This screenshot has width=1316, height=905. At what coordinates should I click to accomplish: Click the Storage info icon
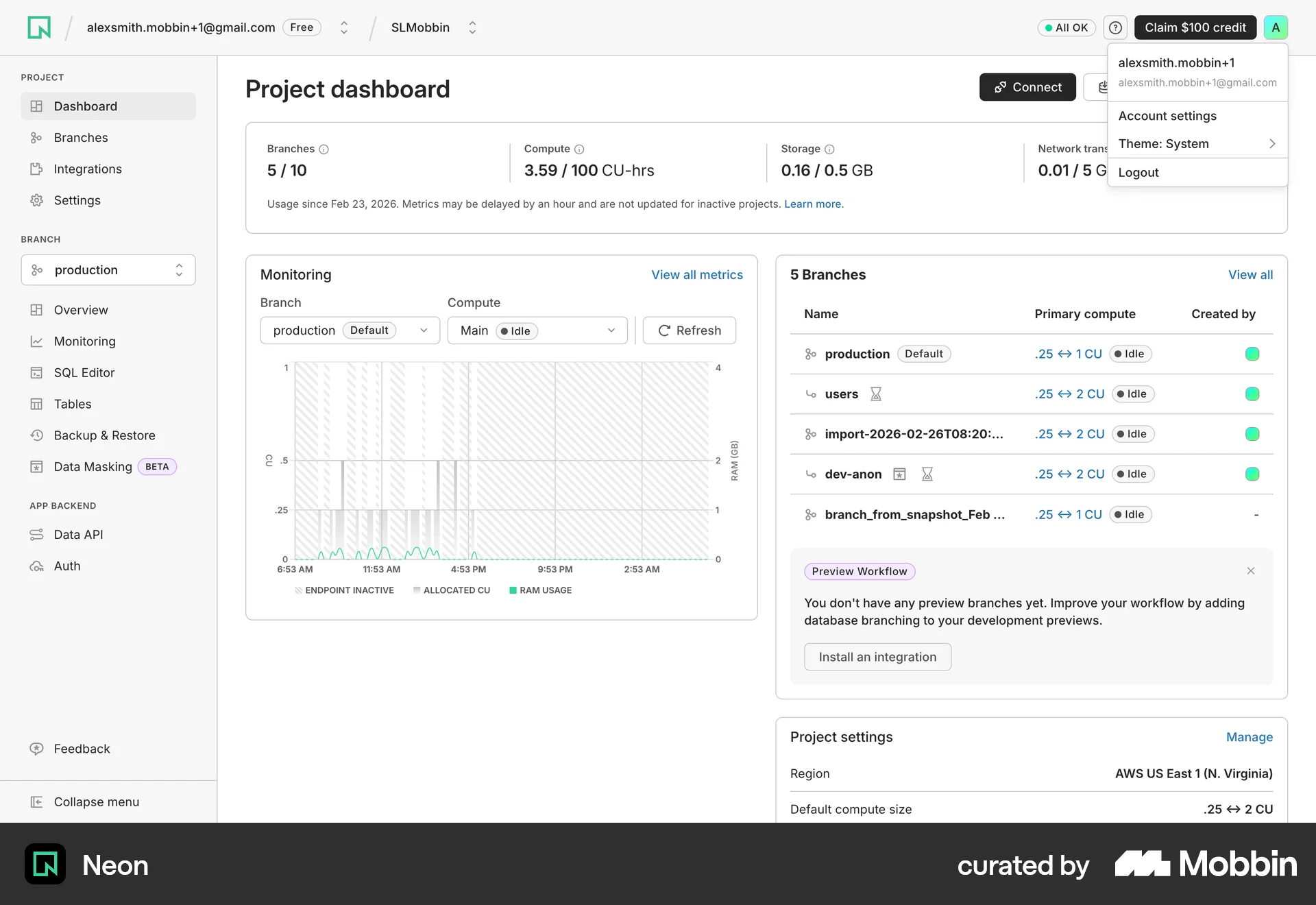(x=829, y=149)
